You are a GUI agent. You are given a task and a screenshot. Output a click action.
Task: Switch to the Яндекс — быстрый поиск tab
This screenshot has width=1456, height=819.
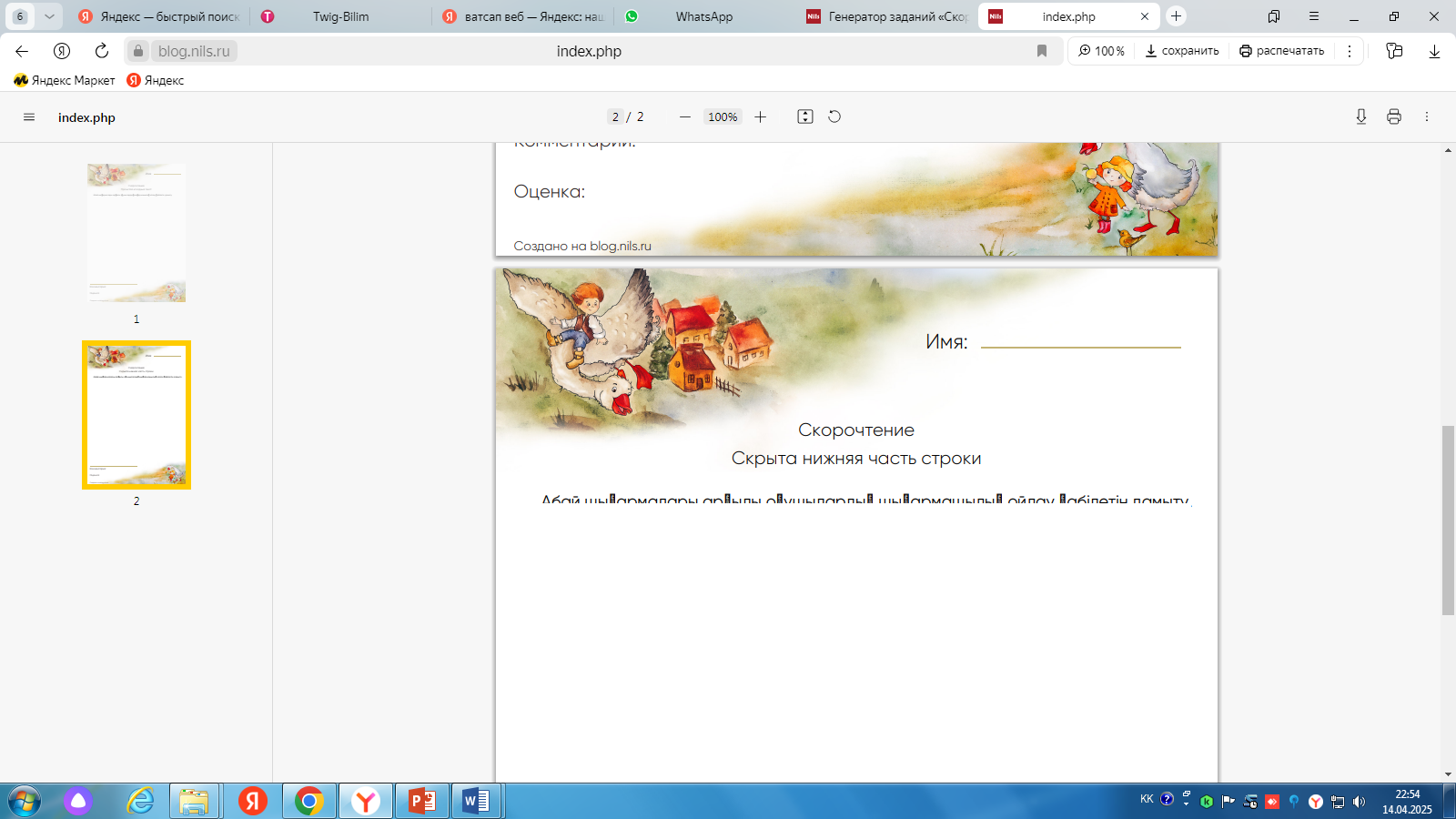coord(158,16)
